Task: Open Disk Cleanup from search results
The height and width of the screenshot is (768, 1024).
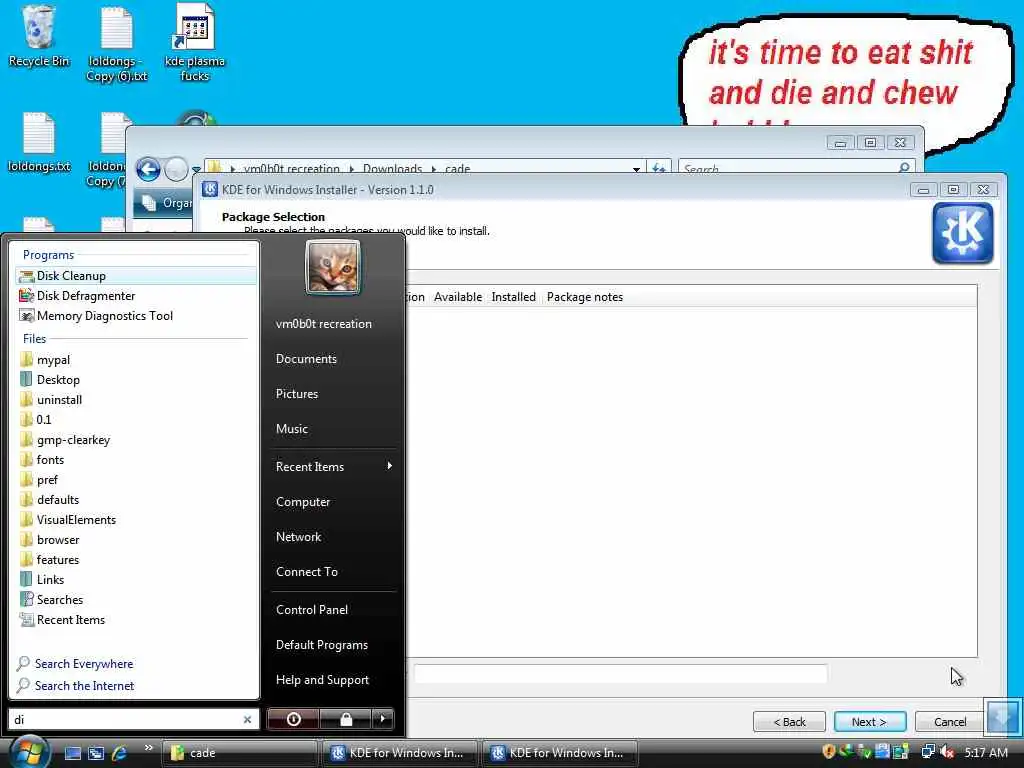Action: [135, 276]
